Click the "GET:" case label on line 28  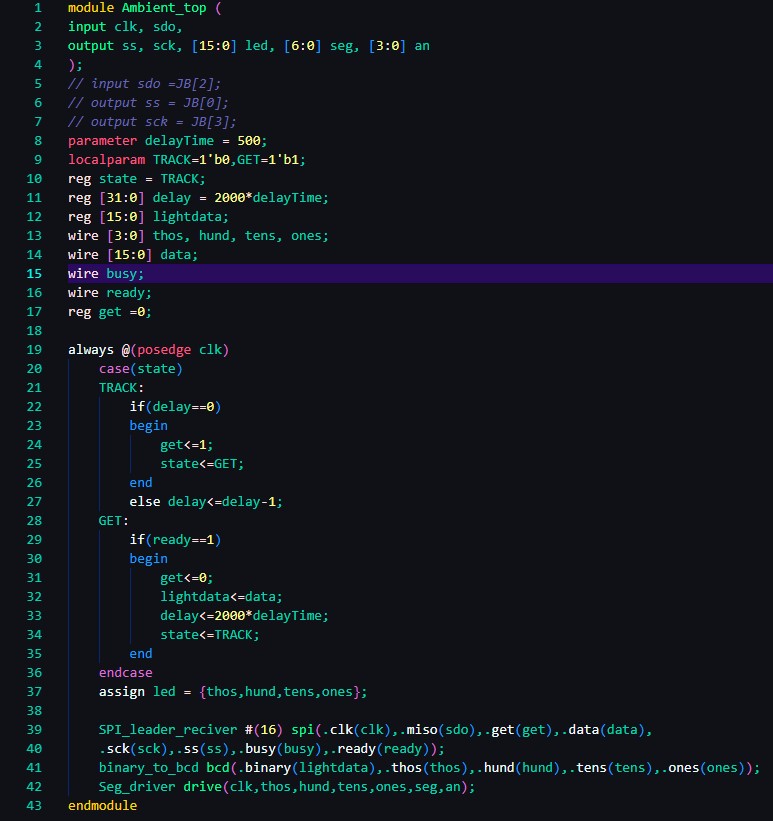click(x=114, y=521)
